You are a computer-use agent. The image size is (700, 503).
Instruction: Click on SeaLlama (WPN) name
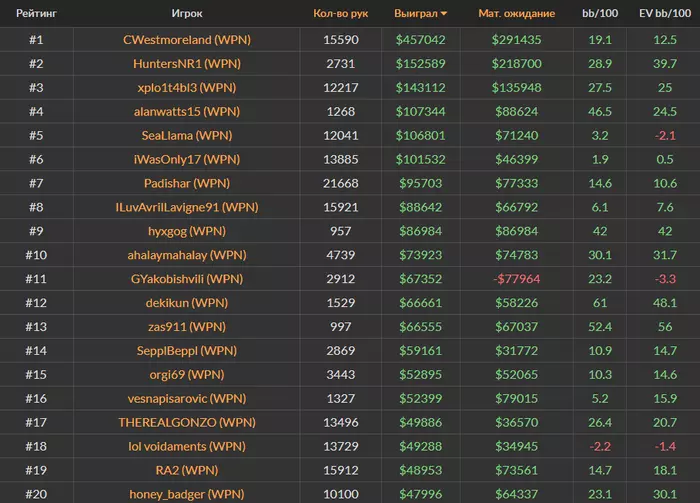pos(187,135)
